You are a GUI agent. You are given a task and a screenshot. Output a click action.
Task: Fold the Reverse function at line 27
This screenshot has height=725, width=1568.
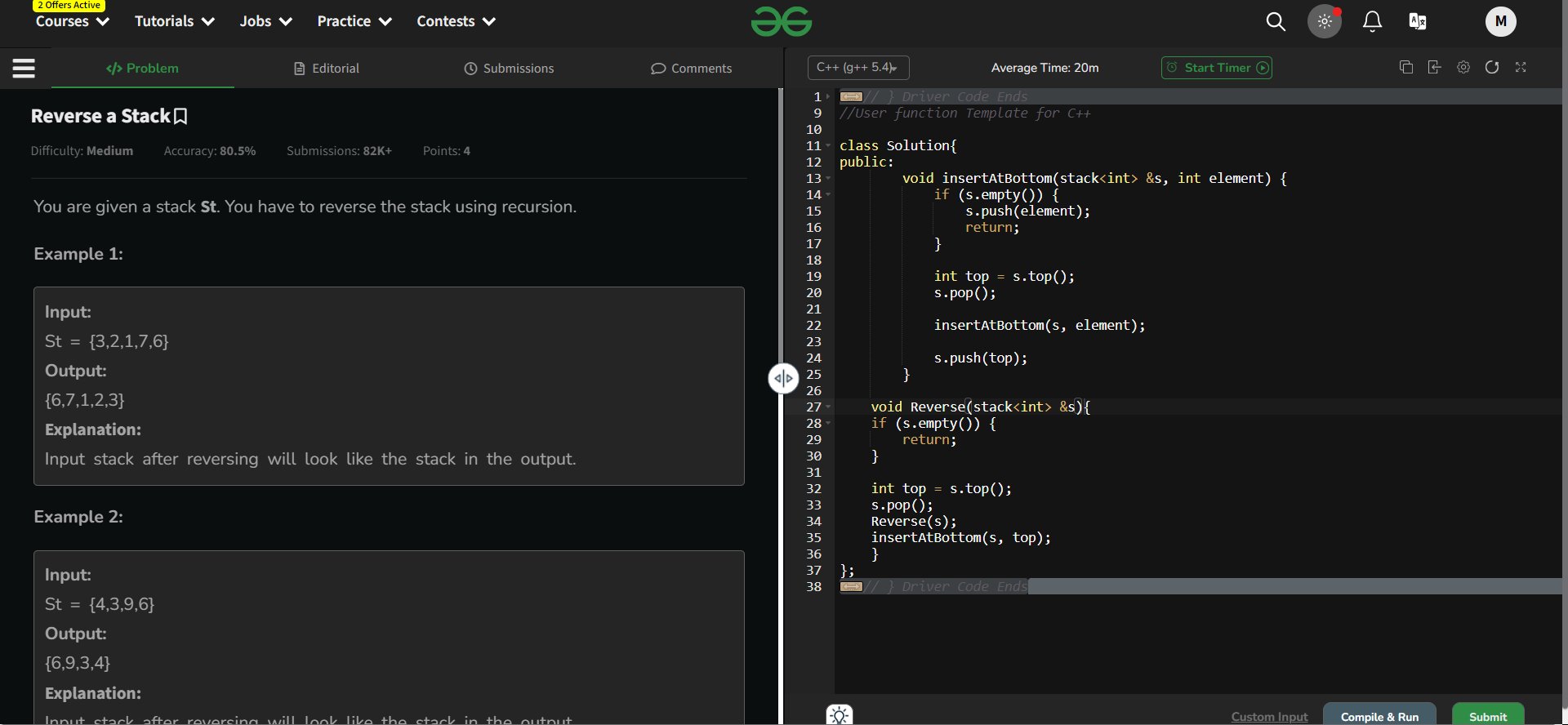tap(828, 407)
